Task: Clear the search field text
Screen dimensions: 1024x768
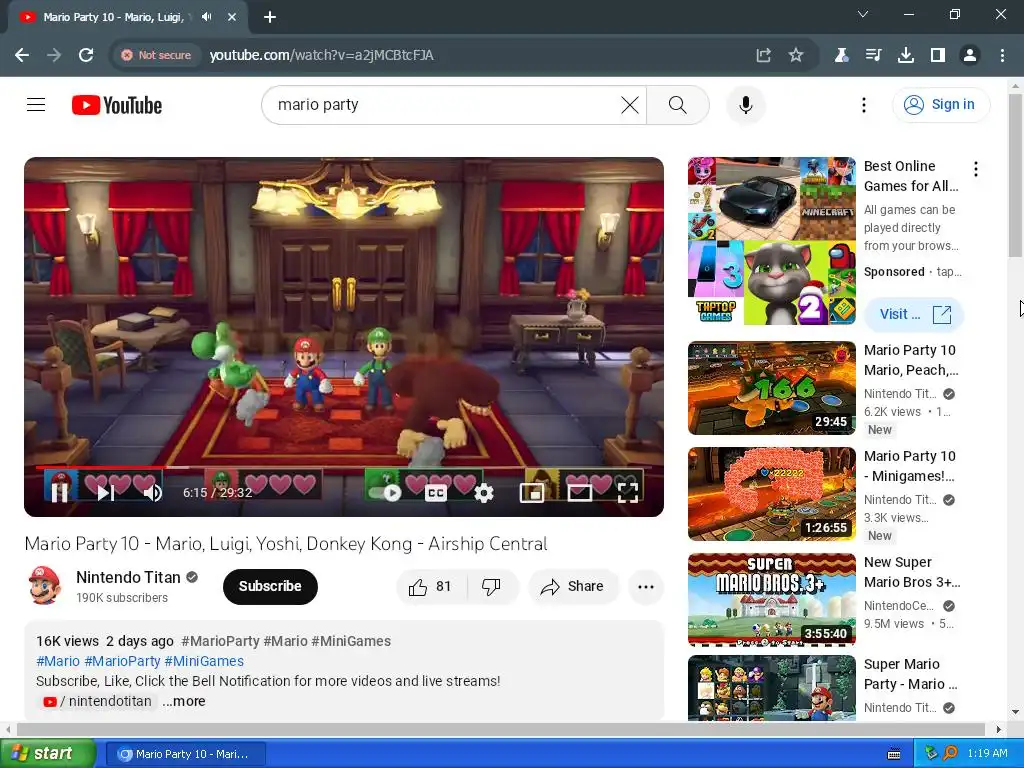Action: pyautogui.click(x=630, y=104)
